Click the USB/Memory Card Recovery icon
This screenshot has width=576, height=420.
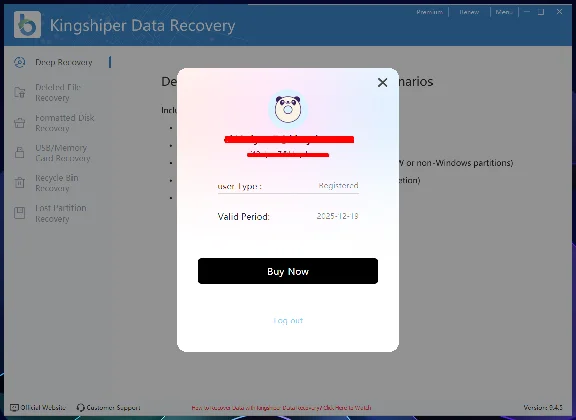pyautogui.click(x=19, y=152)
